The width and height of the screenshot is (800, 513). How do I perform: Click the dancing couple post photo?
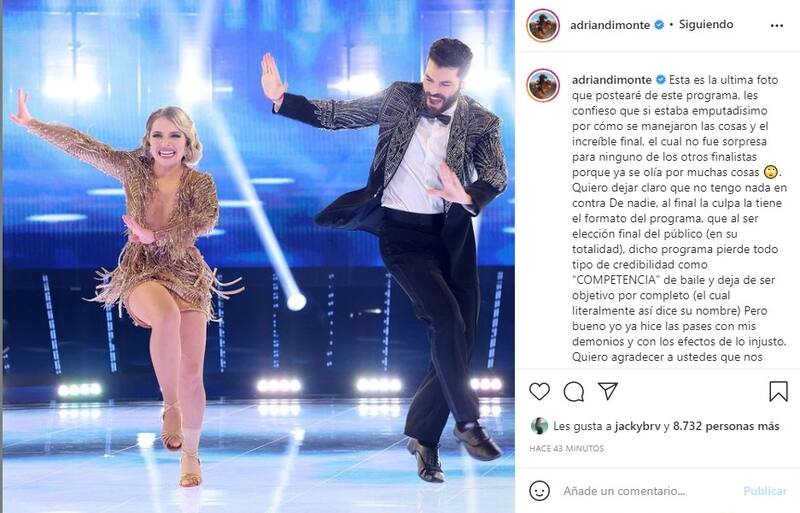click(258, 256)
